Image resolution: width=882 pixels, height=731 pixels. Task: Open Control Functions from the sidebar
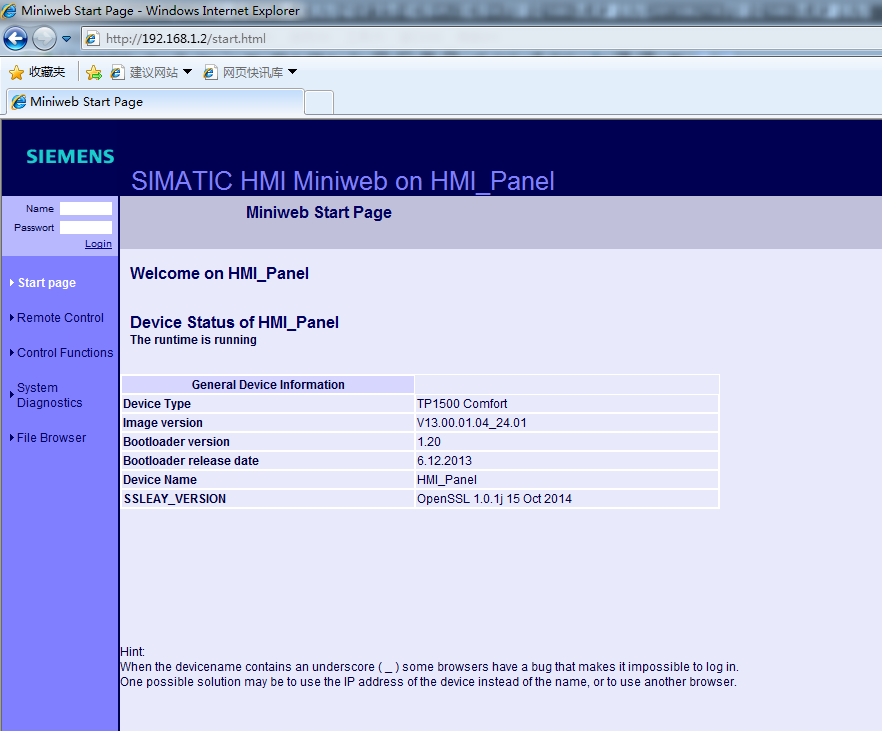coord(65,353)
